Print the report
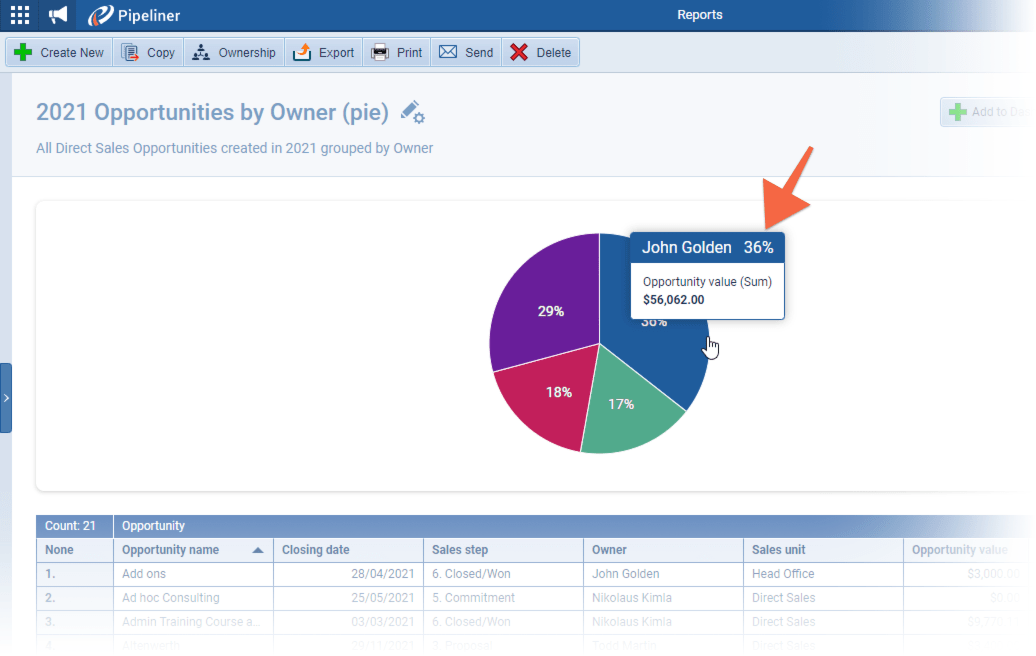Screen dimensions: 1036x656 pyautogui.click(x=397, y=53)
